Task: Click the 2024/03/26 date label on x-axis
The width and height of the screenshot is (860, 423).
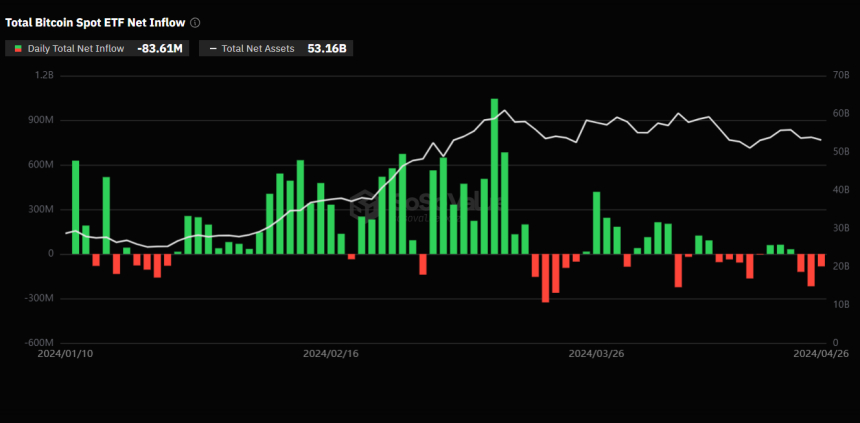Action: 596,353
